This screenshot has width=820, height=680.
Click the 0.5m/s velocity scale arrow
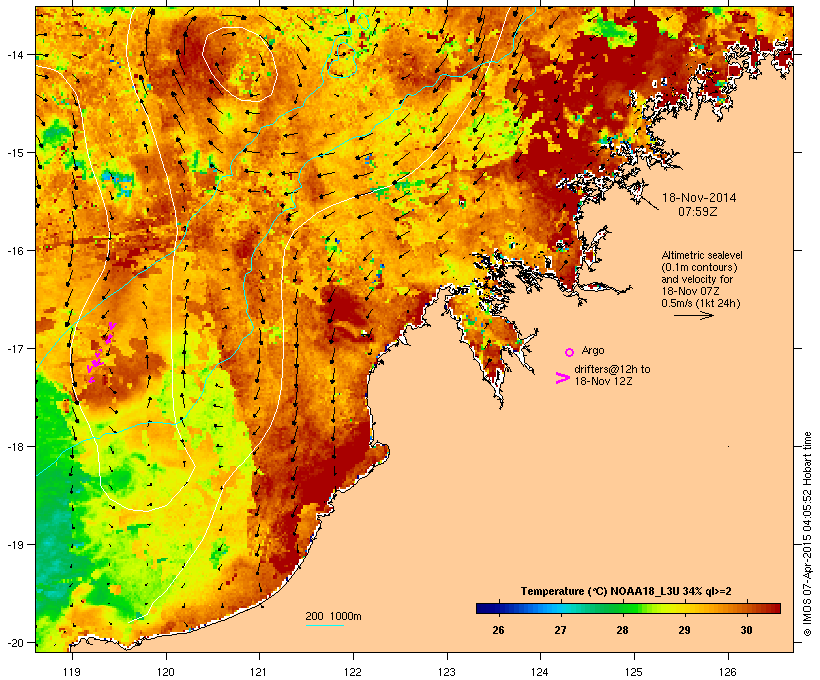click(693, 315)
